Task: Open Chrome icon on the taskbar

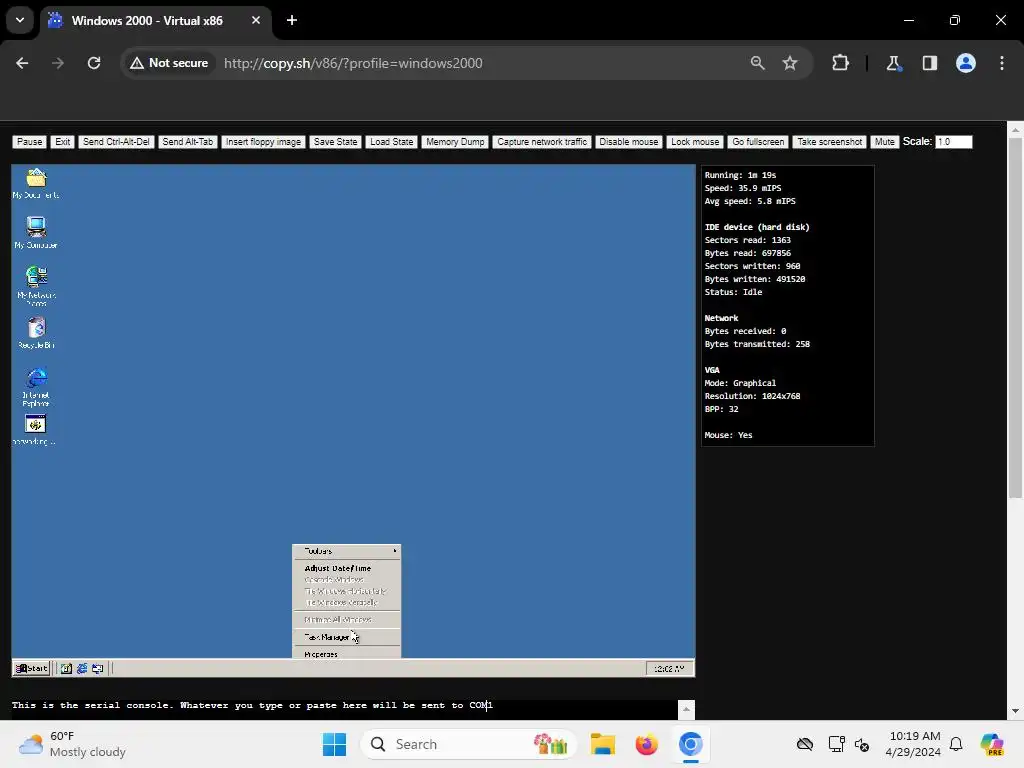Action: (x=690, y=744)
